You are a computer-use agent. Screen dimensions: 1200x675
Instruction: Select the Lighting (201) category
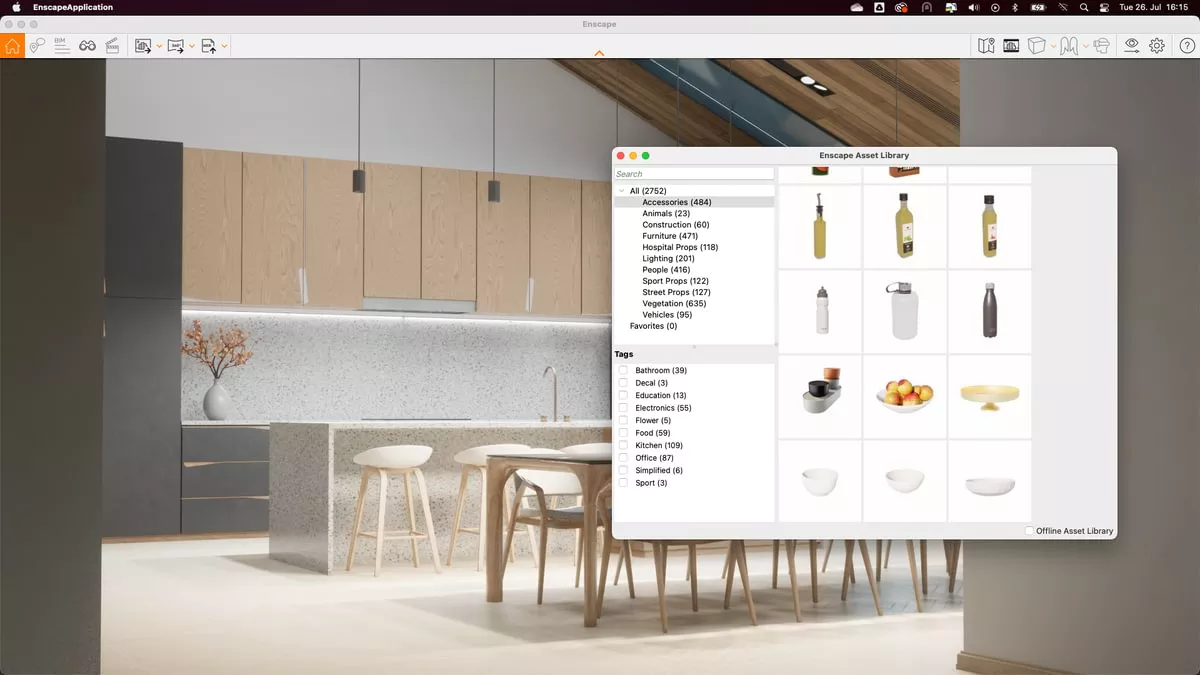[x=666, y=258]
